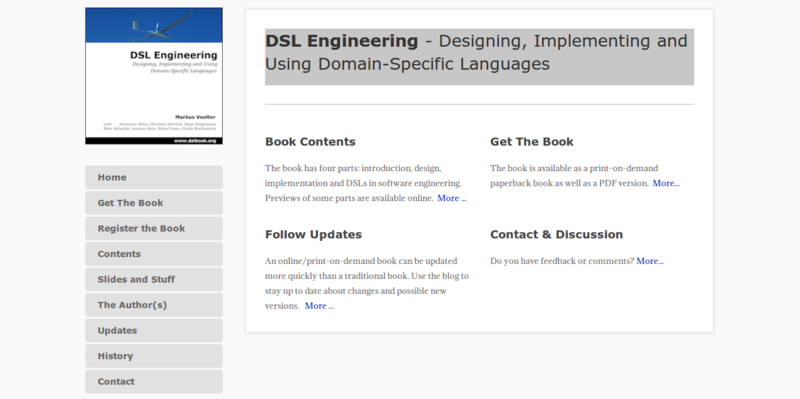Select Contents in the sidebar menu
This screenshot has height=399, width=800.
pyautogui.click(x=154, y=254)
